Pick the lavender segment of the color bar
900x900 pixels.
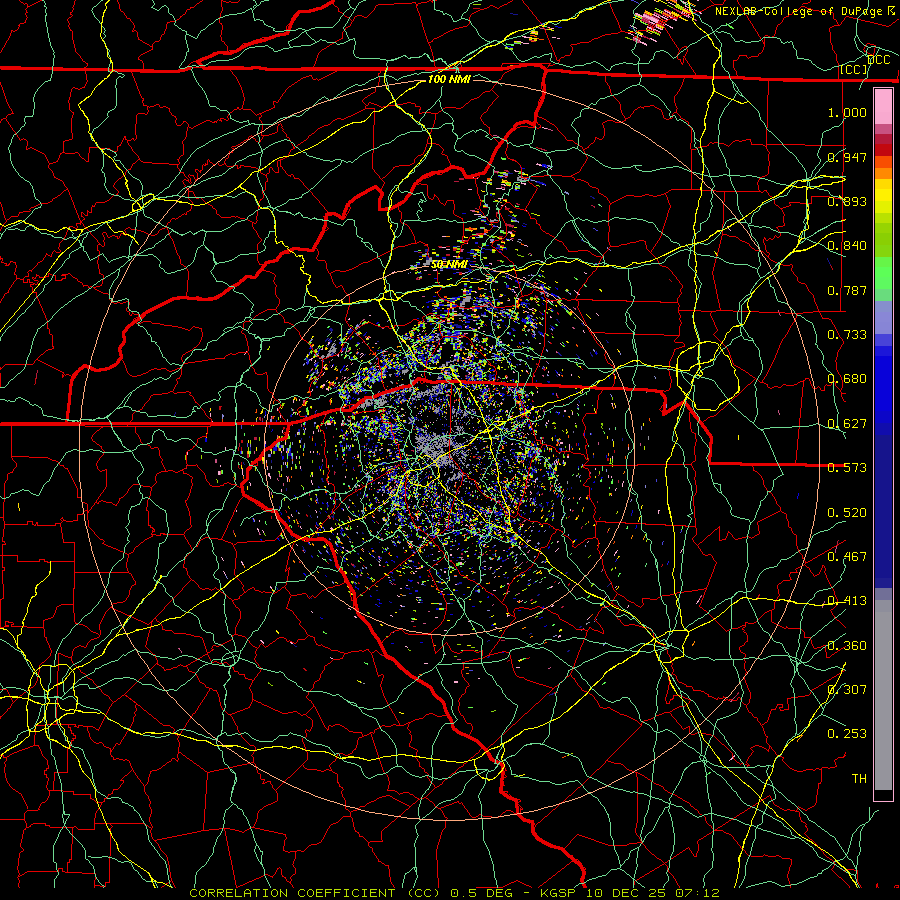point(883,317)
